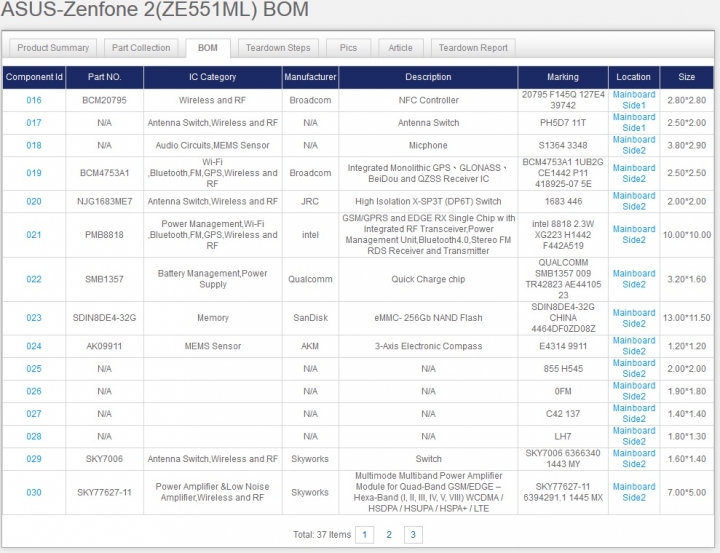Image resolution: width=720 pixels, height=553 pixels.
Task: Open Mainboard Side2 location for SMB1357 row
Action: click(634, 279)
